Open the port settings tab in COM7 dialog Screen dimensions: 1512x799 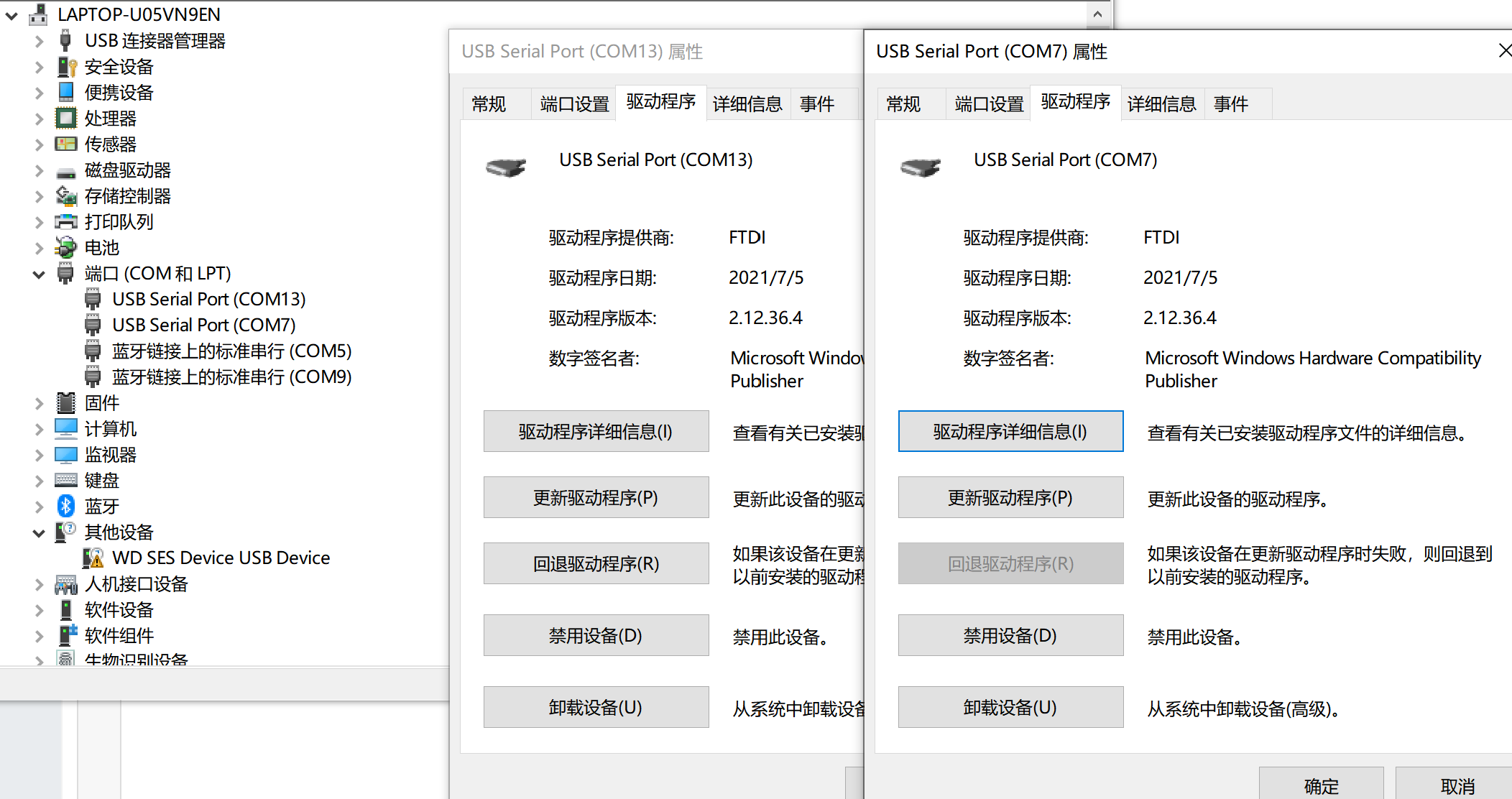point(989,104)
